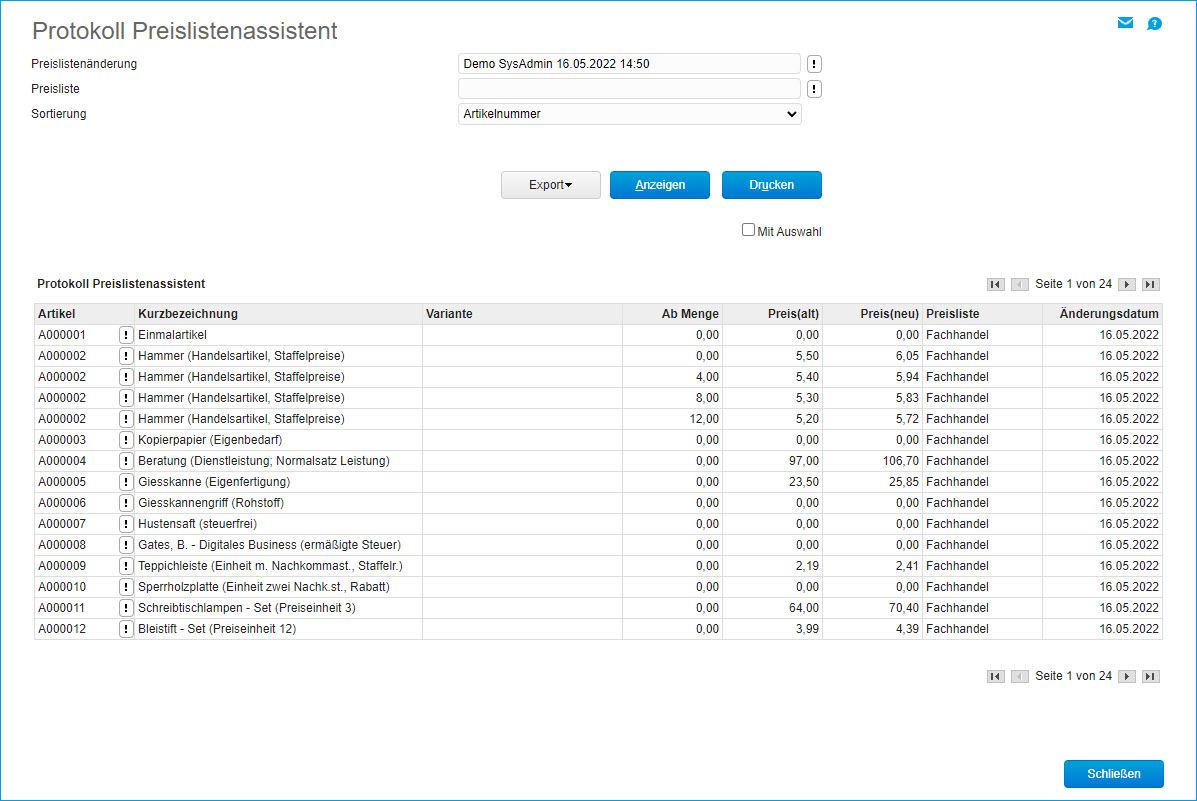Click lookup icon beside Preisliste field
The height and width of the screenshot is (801, 1197).
point(814,89)
